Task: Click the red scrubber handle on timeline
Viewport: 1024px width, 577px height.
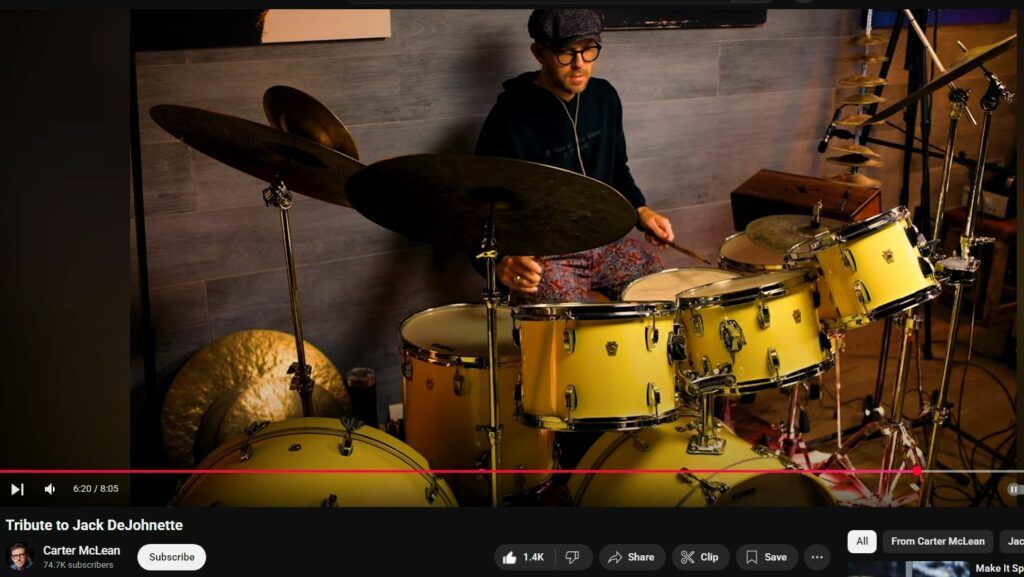Action: click(x=917, y=471)
